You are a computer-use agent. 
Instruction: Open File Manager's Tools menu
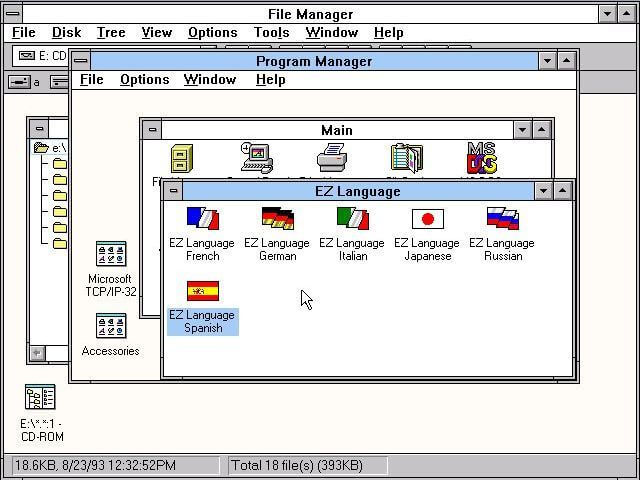(271, 33)
